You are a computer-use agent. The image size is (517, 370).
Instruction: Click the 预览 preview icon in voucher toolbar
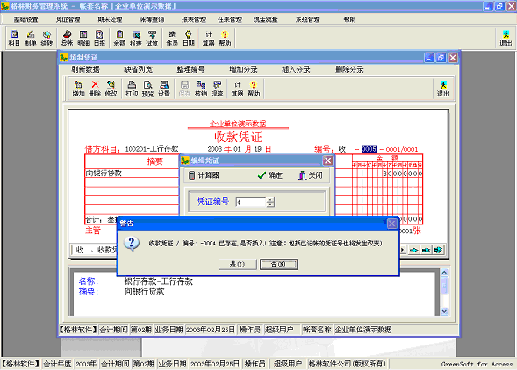pyautogui.click(x=148, y=88)
